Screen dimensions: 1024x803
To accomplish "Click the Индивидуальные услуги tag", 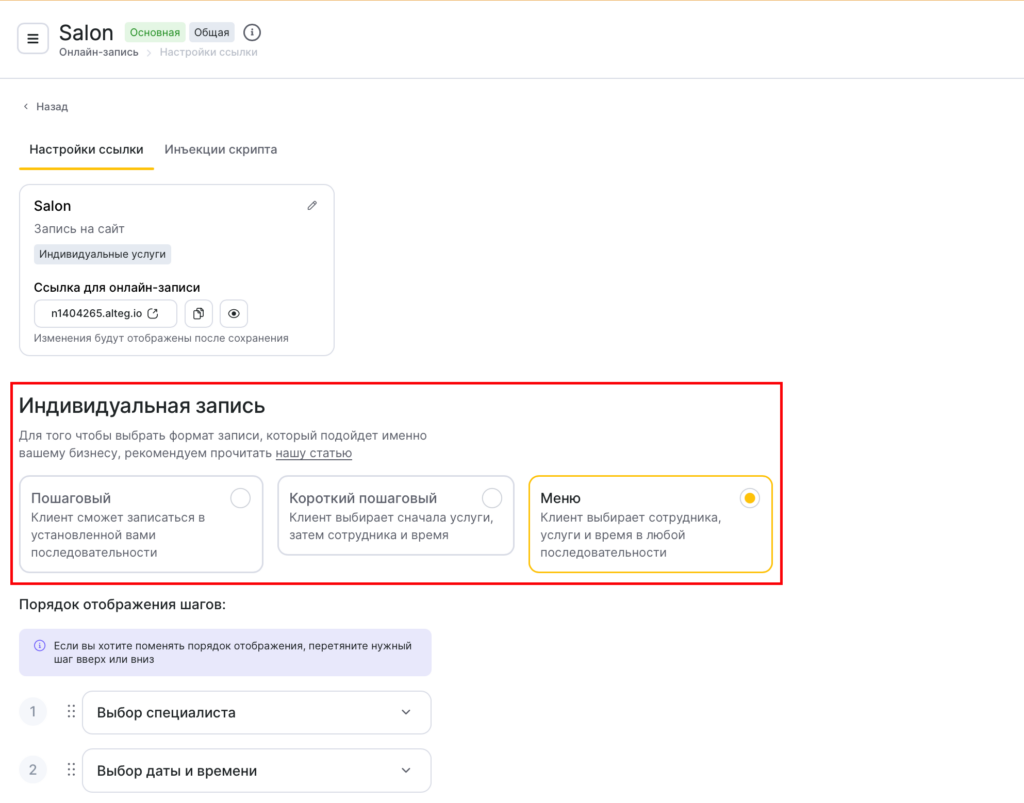I will (102, 254).
